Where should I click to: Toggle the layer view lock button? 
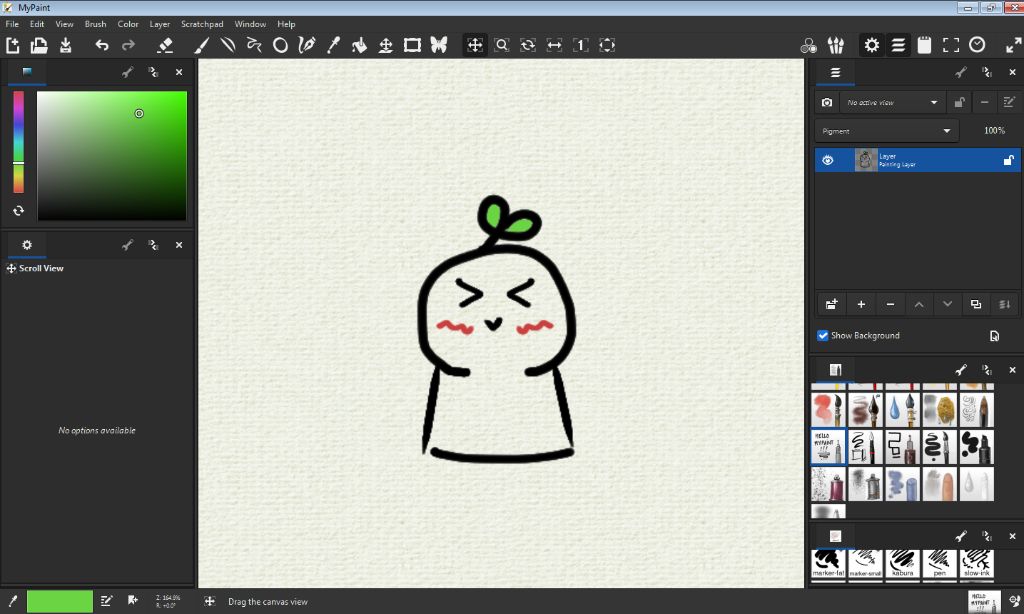(959, 103)
